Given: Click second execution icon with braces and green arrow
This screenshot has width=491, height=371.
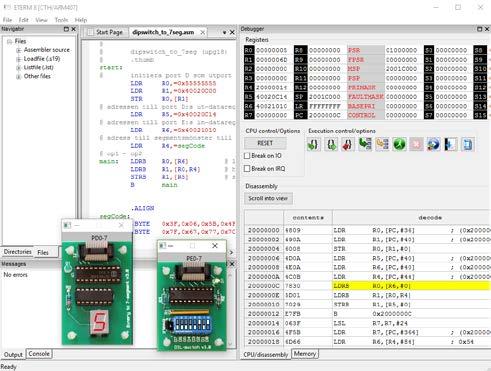Looking at the screenshot, I should (x=331, y=145).
